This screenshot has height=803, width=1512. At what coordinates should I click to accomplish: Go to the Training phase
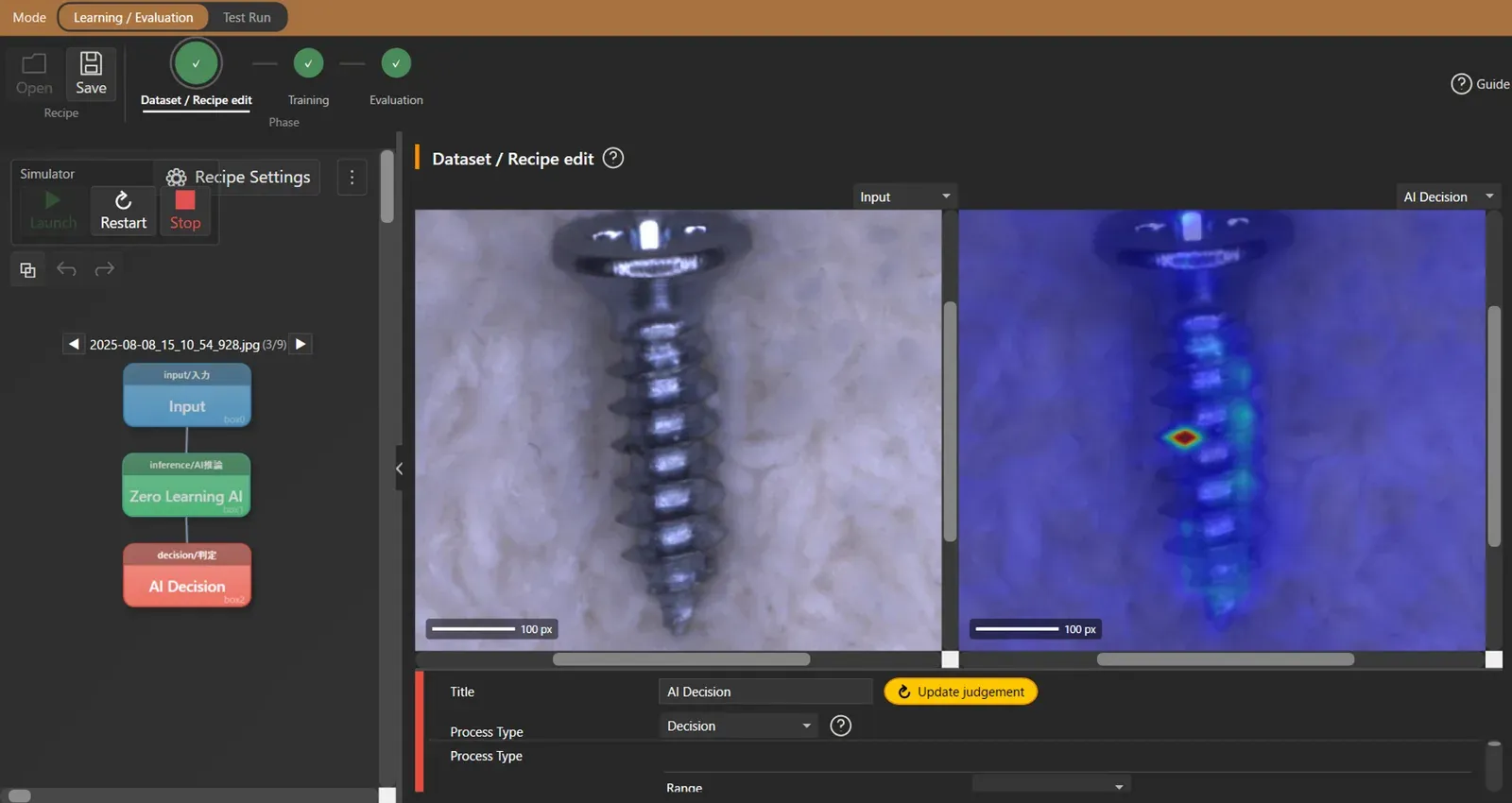click(308, 75)
